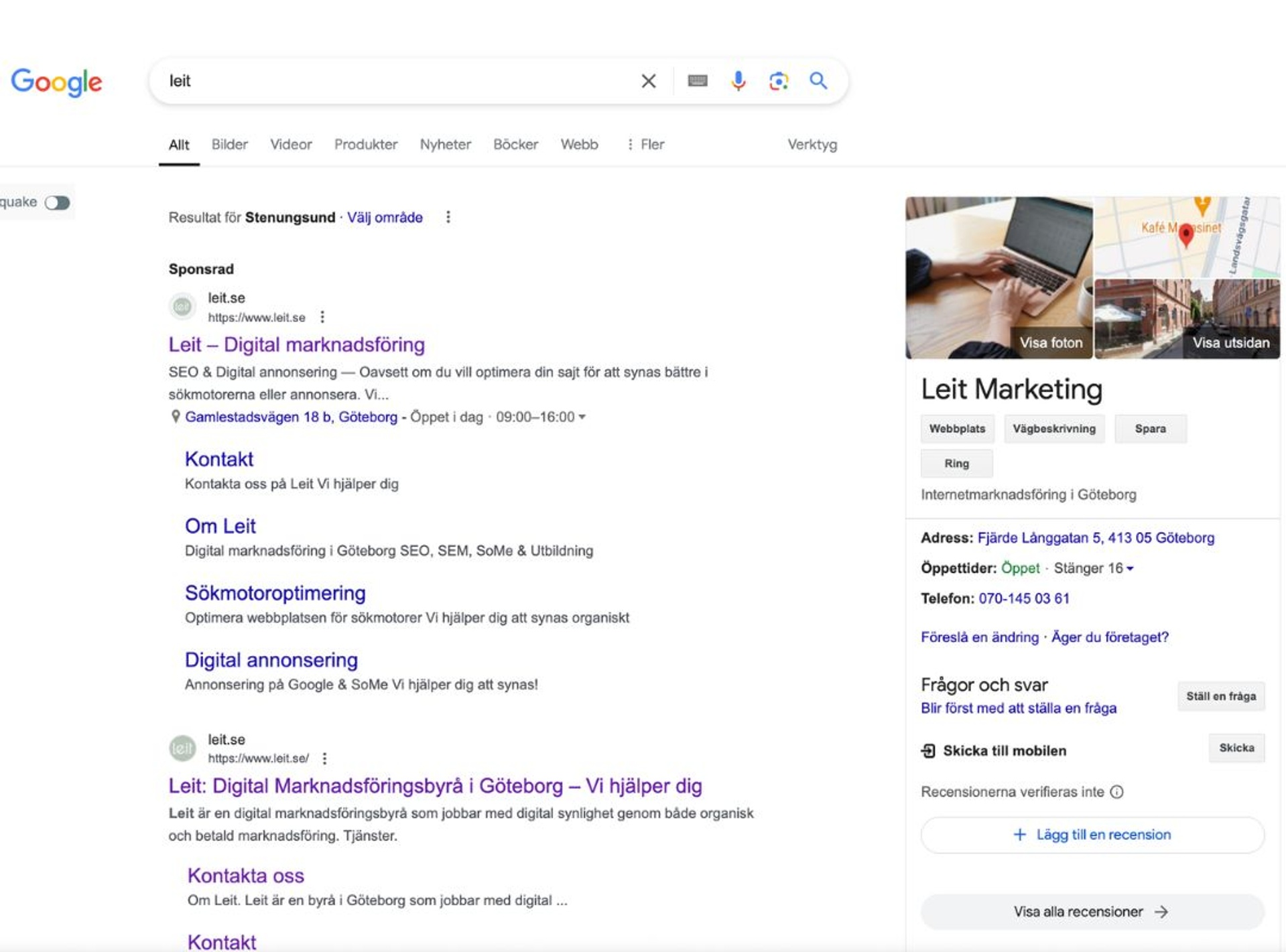This screenshot has width=1286, height=952.
Task: Click the Vägbeskrivning directions button
Action: [x=1054, y=429]
